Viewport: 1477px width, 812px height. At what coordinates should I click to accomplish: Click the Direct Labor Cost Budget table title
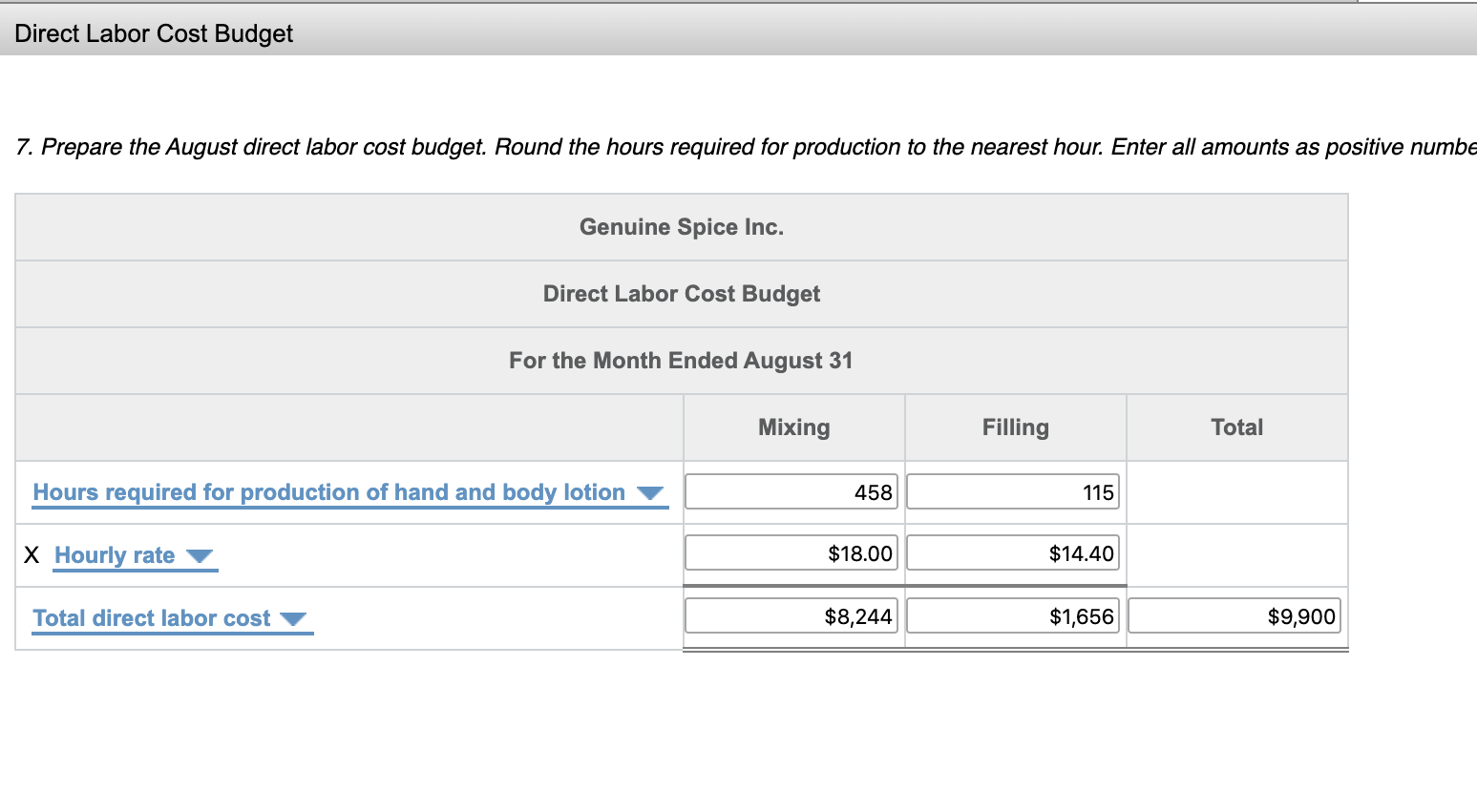682,294
